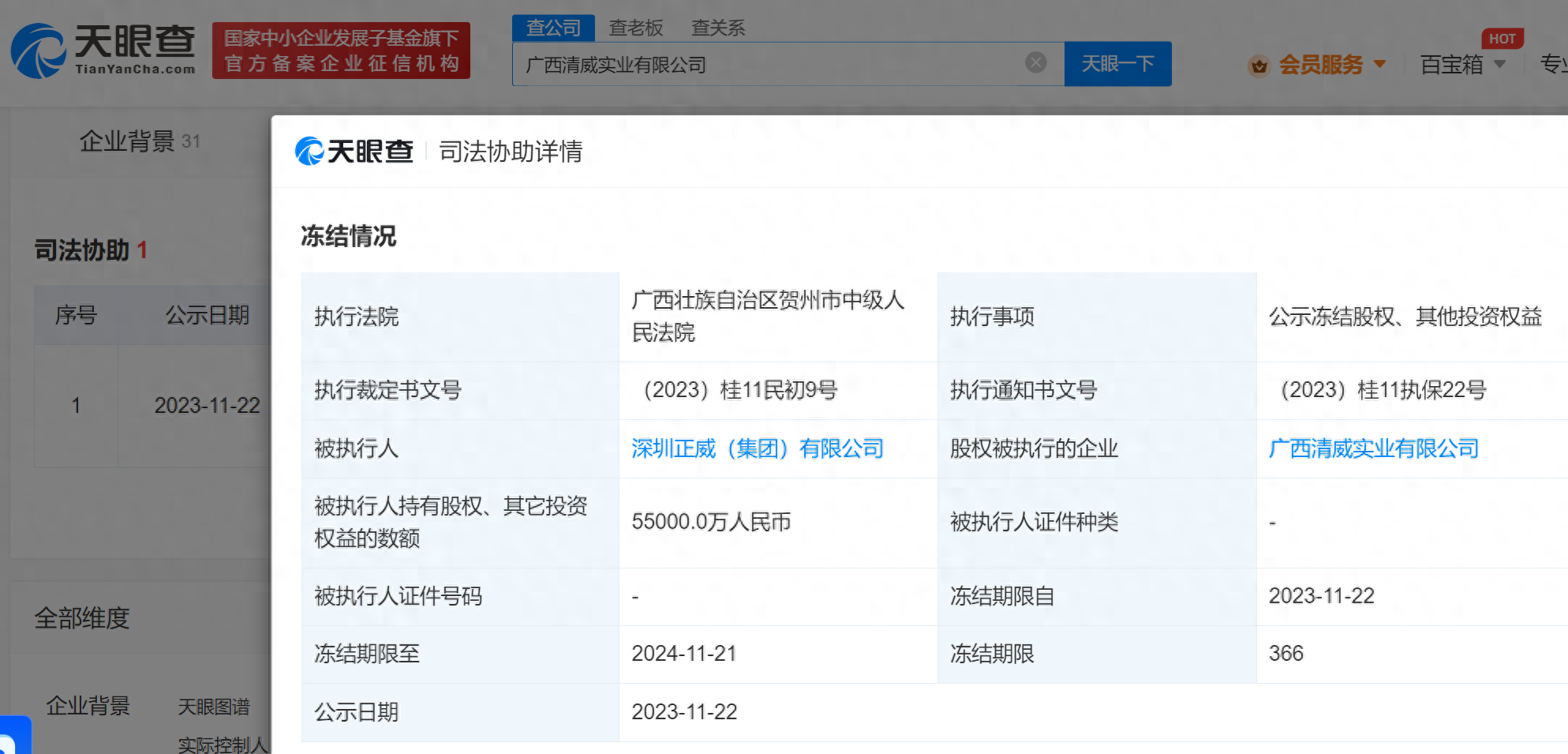Clear the search box with the X icon
The image size is (1568, 754).
pyautogui.click(x=1035, y=62)
